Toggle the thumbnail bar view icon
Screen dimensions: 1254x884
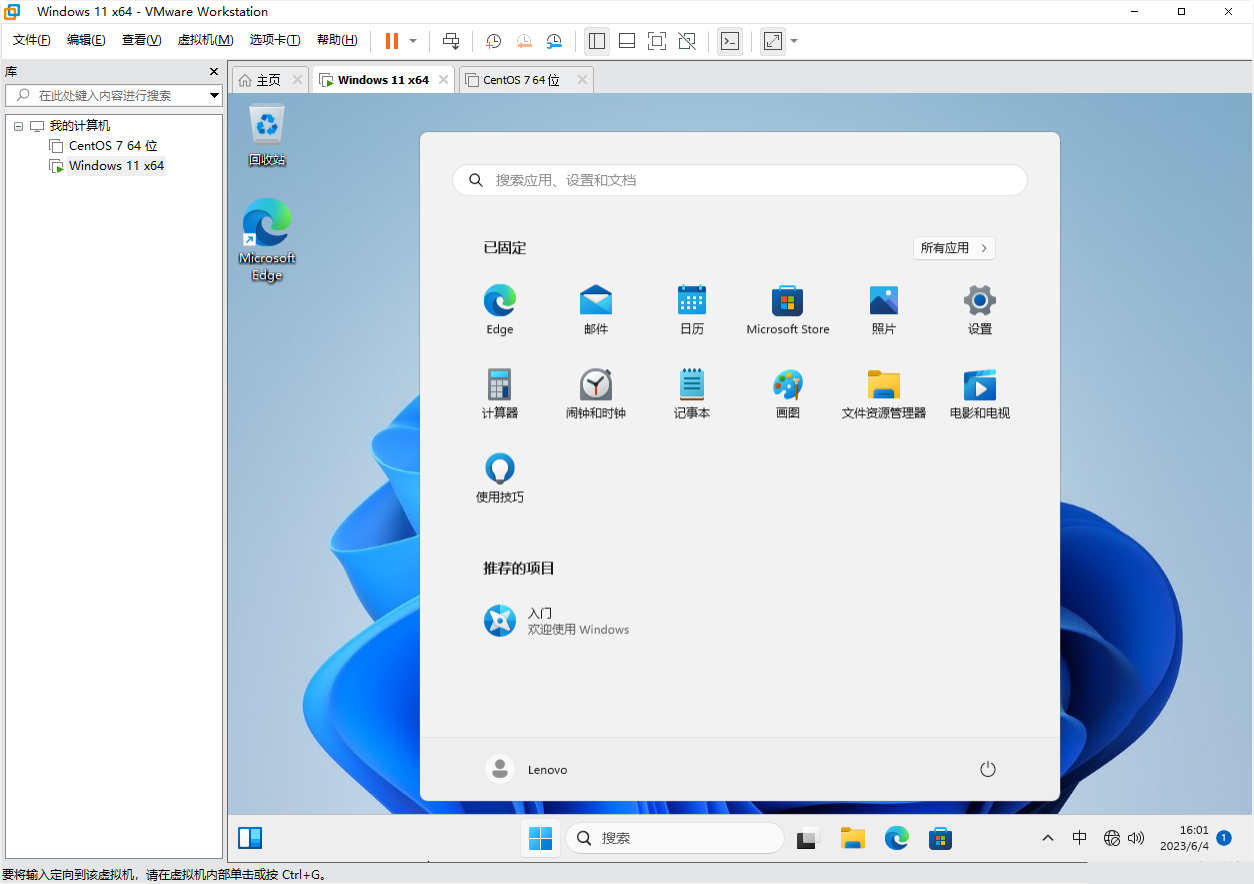point(627,41)
